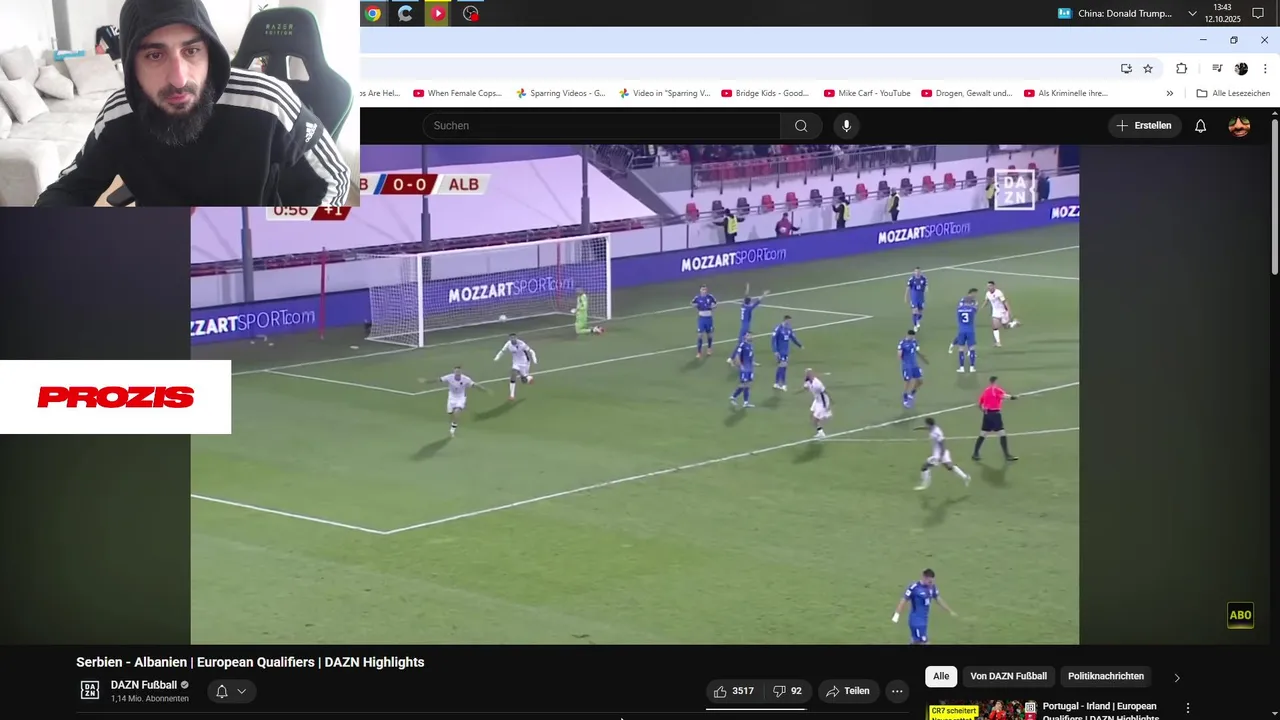This screenshot has height=720, width=1280.
Task: Bookmark this page with the star icon
Action: pyautogui.click(x=1148, y=68)
